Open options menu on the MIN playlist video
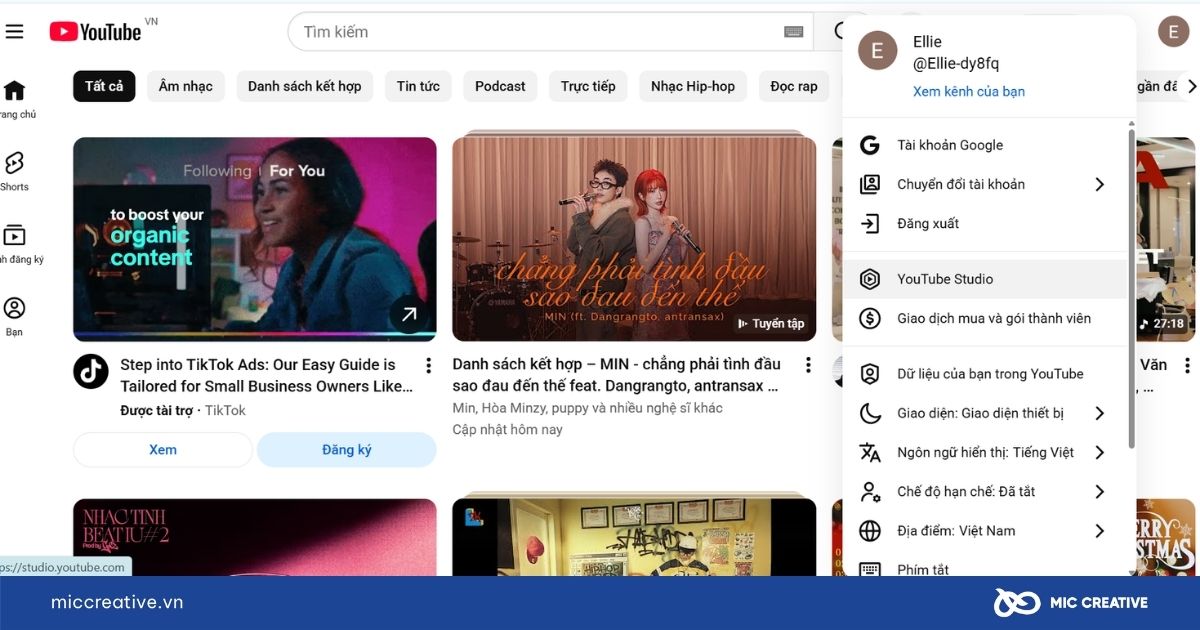The width and height of the screenshot is (1200, 630). 808,365
